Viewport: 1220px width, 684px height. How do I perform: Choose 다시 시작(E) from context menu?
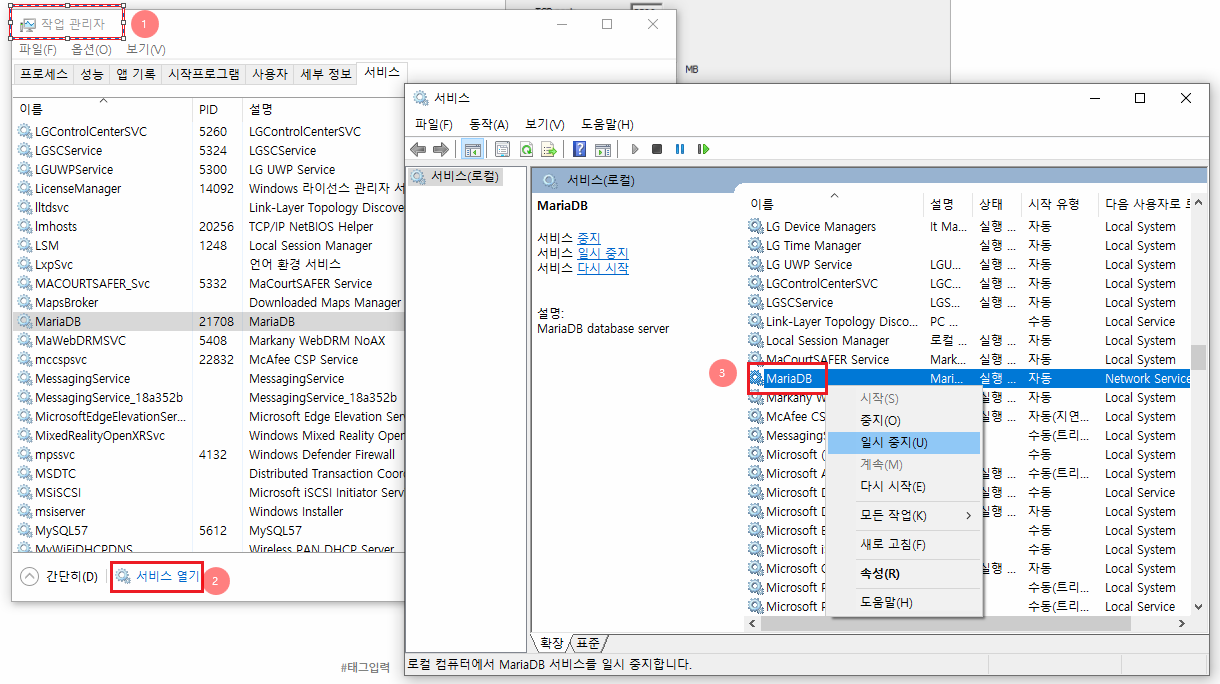pos(904,486)
